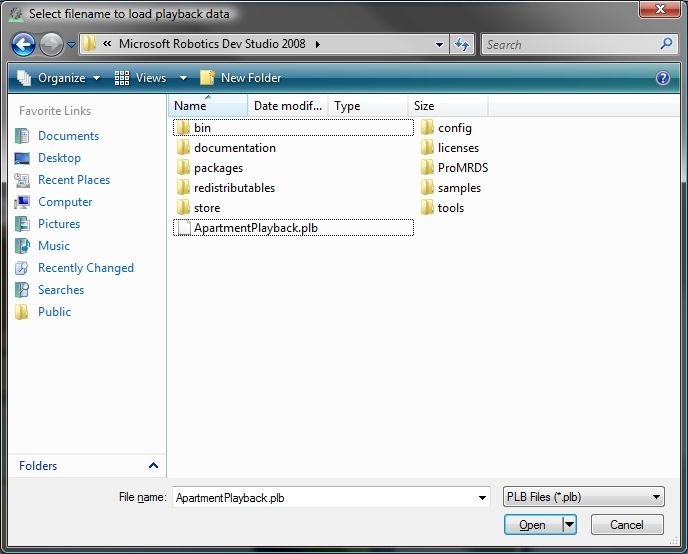Sort by Name column header
This screenshot has width=688, height=554.
208,106
